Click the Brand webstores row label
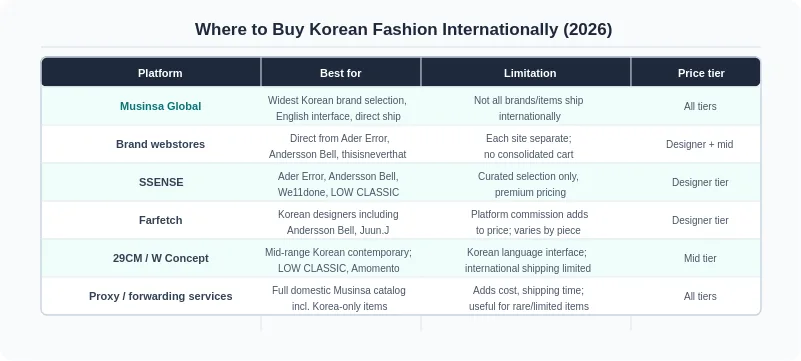The height and width of the screenshot is (361, 801). 160,144
